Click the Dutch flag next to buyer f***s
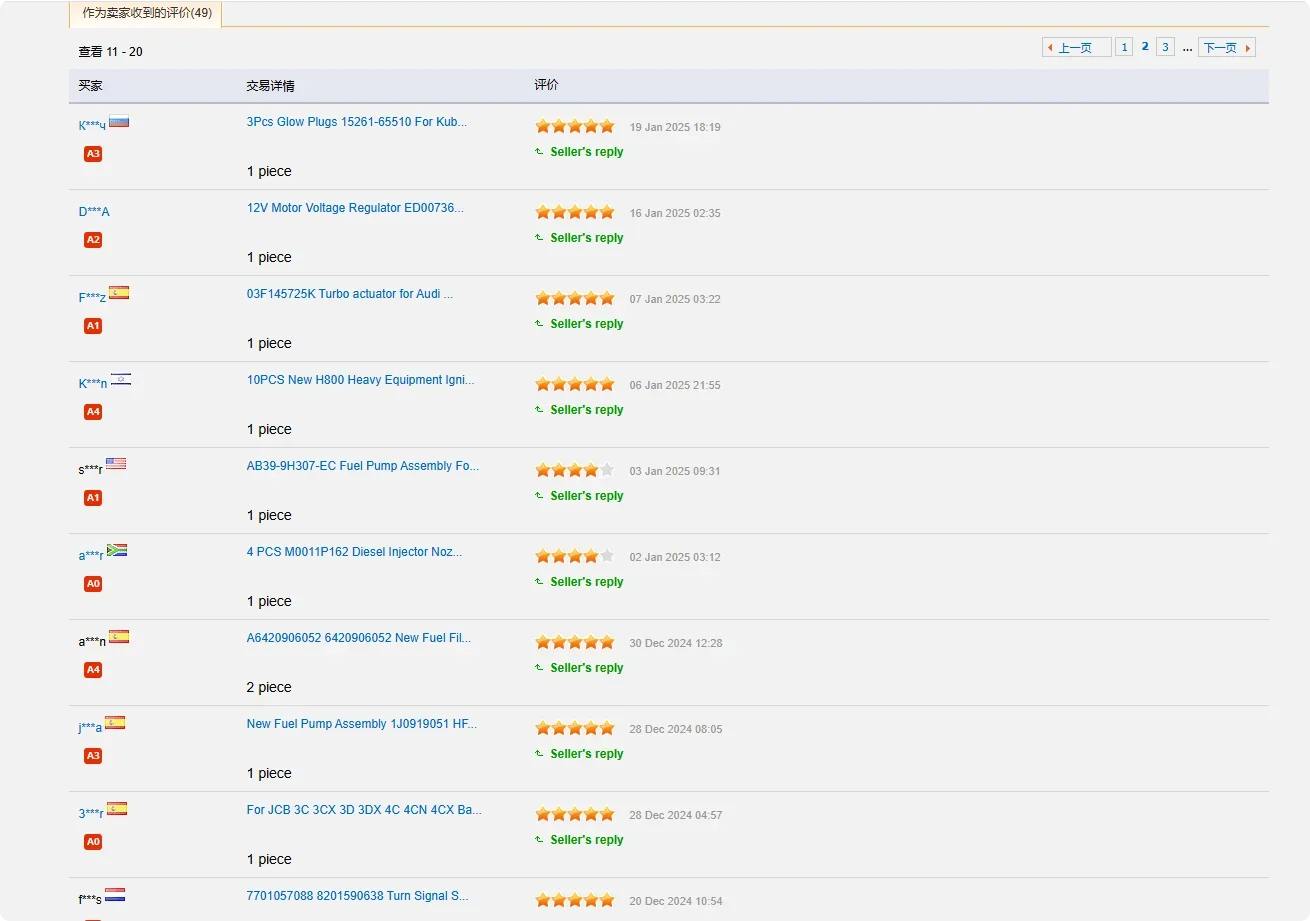1310x921 pixels. tap(115, 895)
